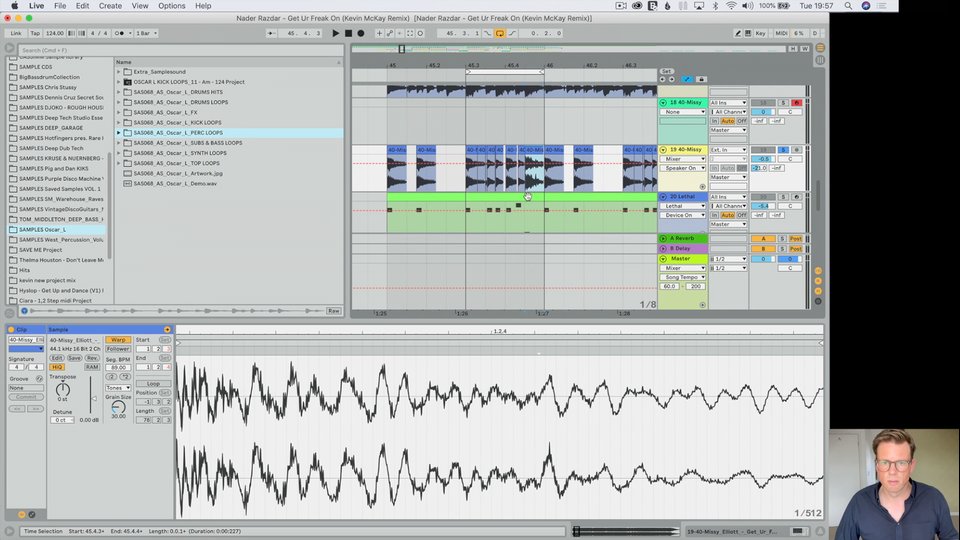Screen dimensions: 960x540
Task: Click the Link button
Action: point(16,33)
